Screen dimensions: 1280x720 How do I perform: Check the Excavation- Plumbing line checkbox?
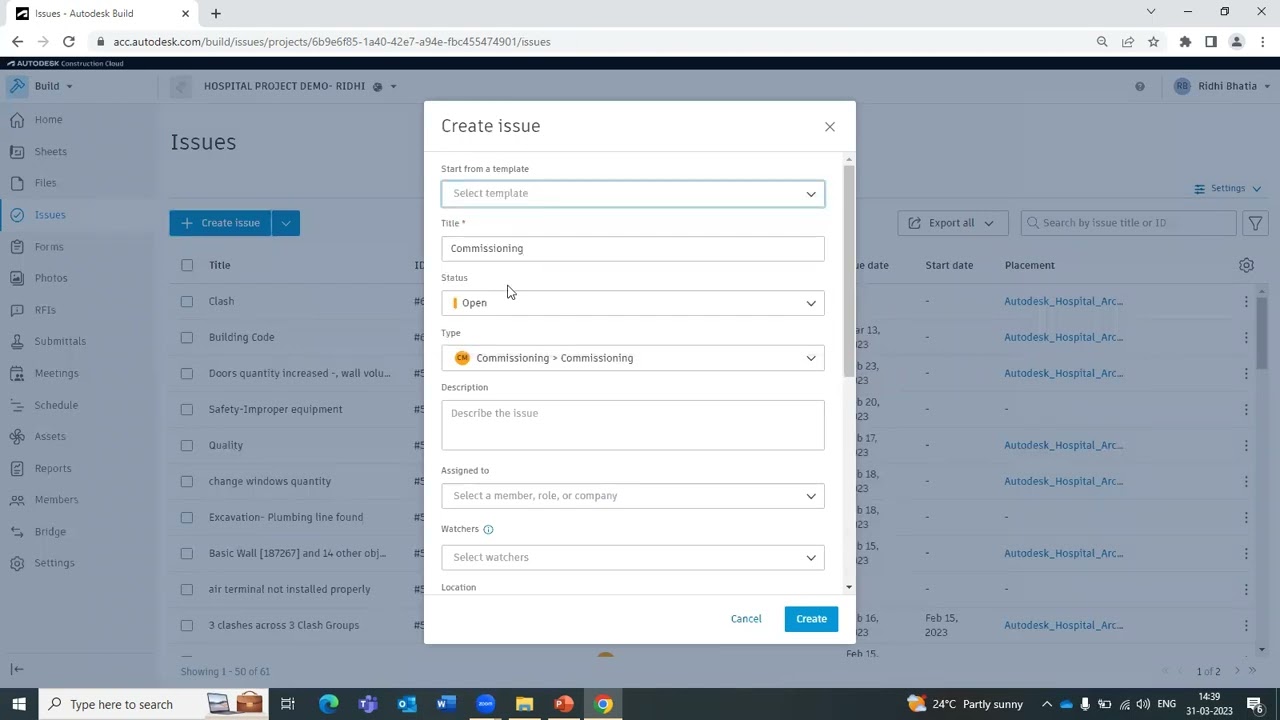click(x=187, y=517)
